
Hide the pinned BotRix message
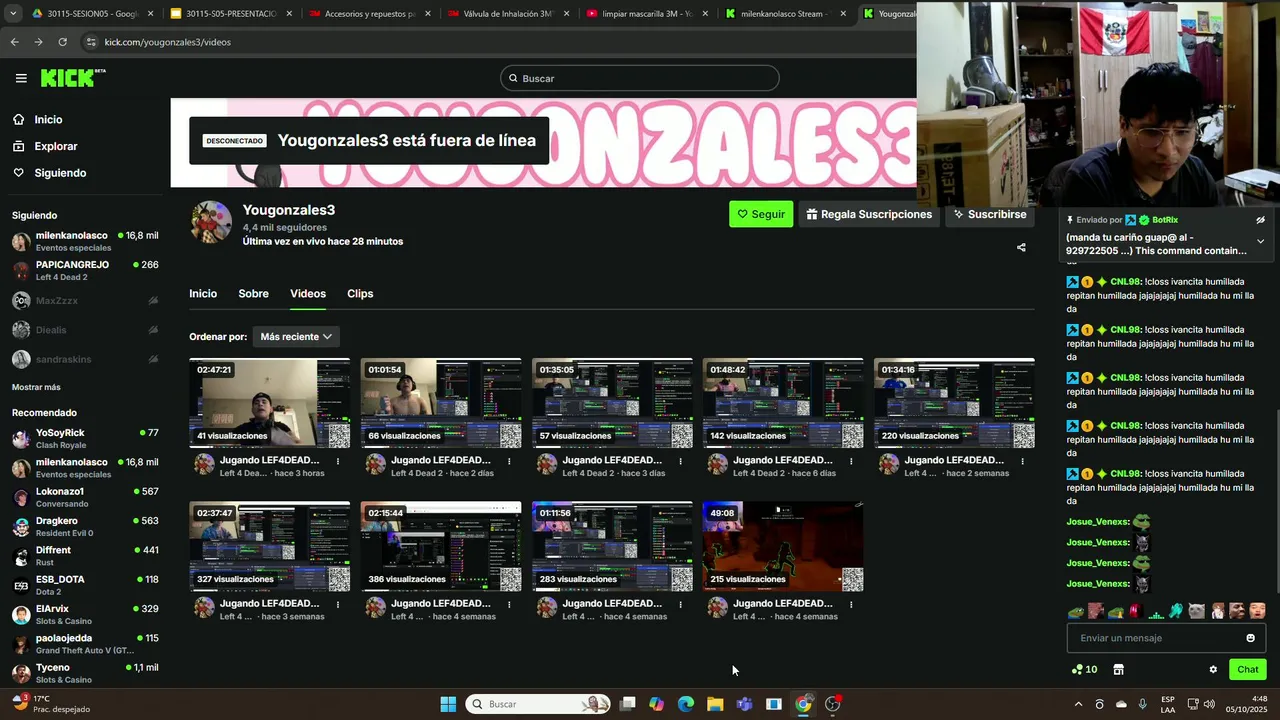(x=1260, y=220)
